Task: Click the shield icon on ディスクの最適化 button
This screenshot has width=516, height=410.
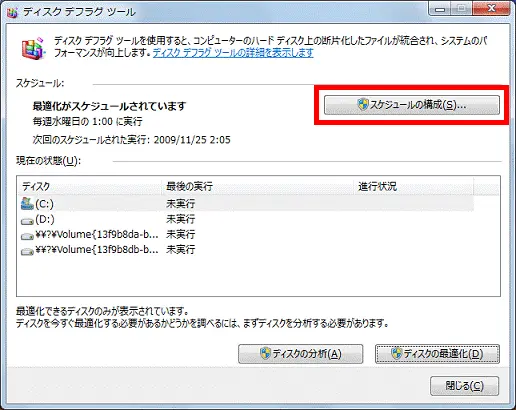Action: click(x=397, y=353)
